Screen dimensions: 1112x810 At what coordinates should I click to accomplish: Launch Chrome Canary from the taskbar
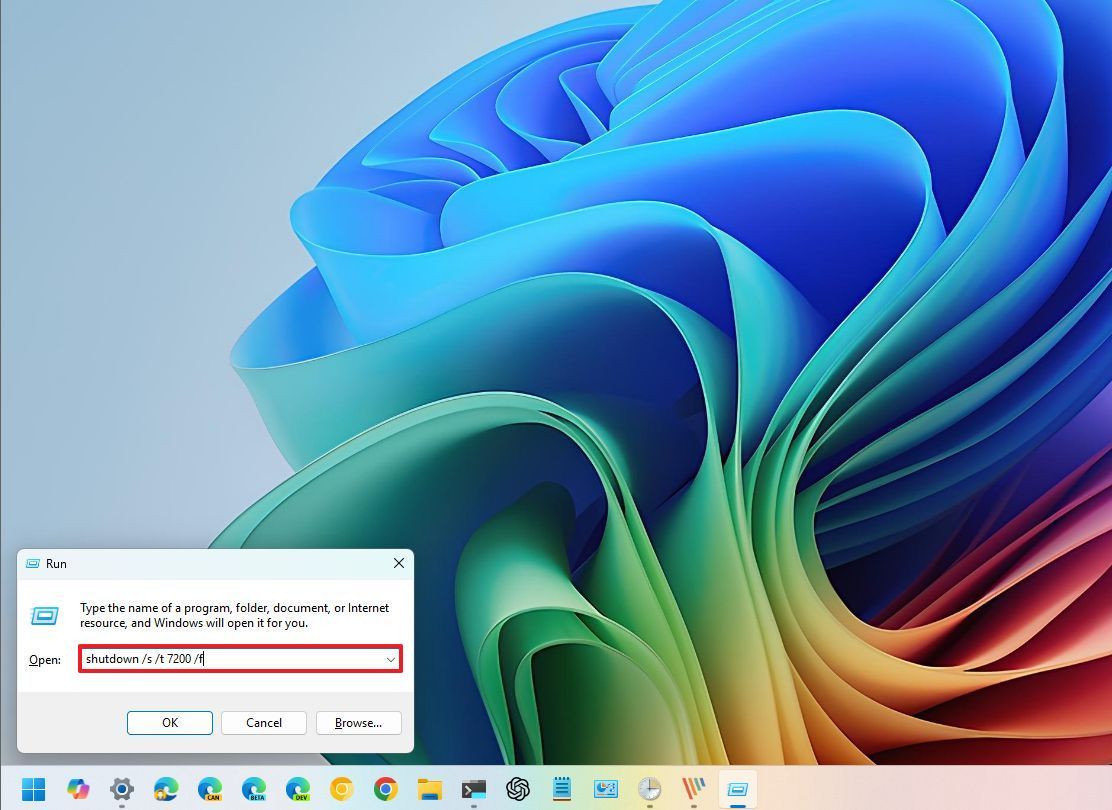[344, 789]
